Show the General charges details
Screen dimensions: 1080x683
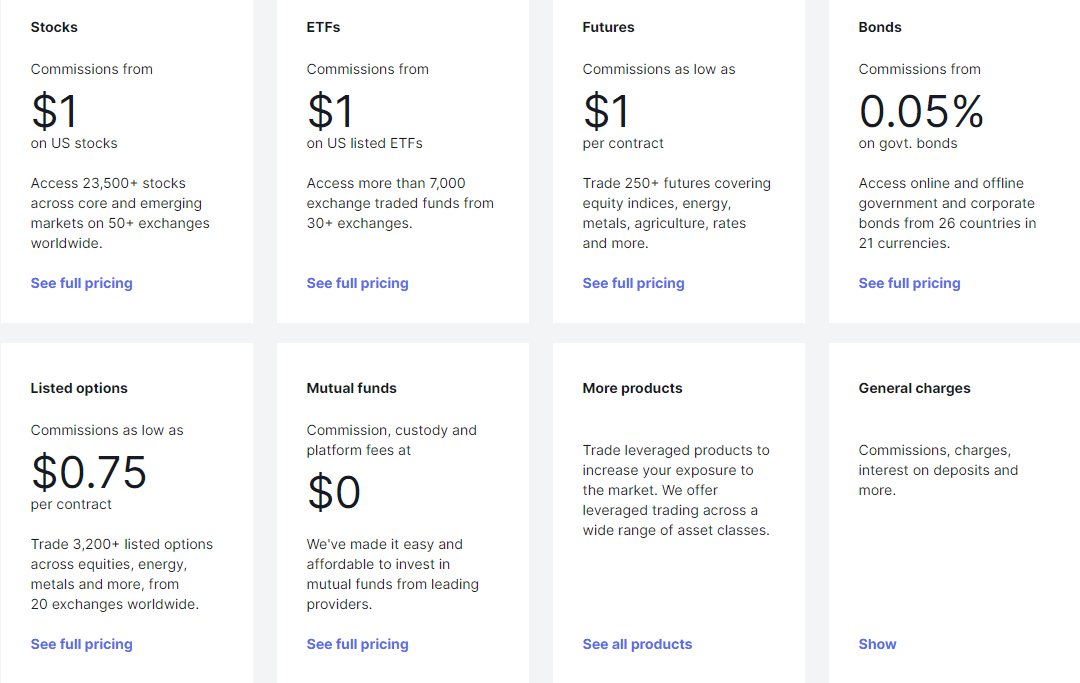point(877,644)
